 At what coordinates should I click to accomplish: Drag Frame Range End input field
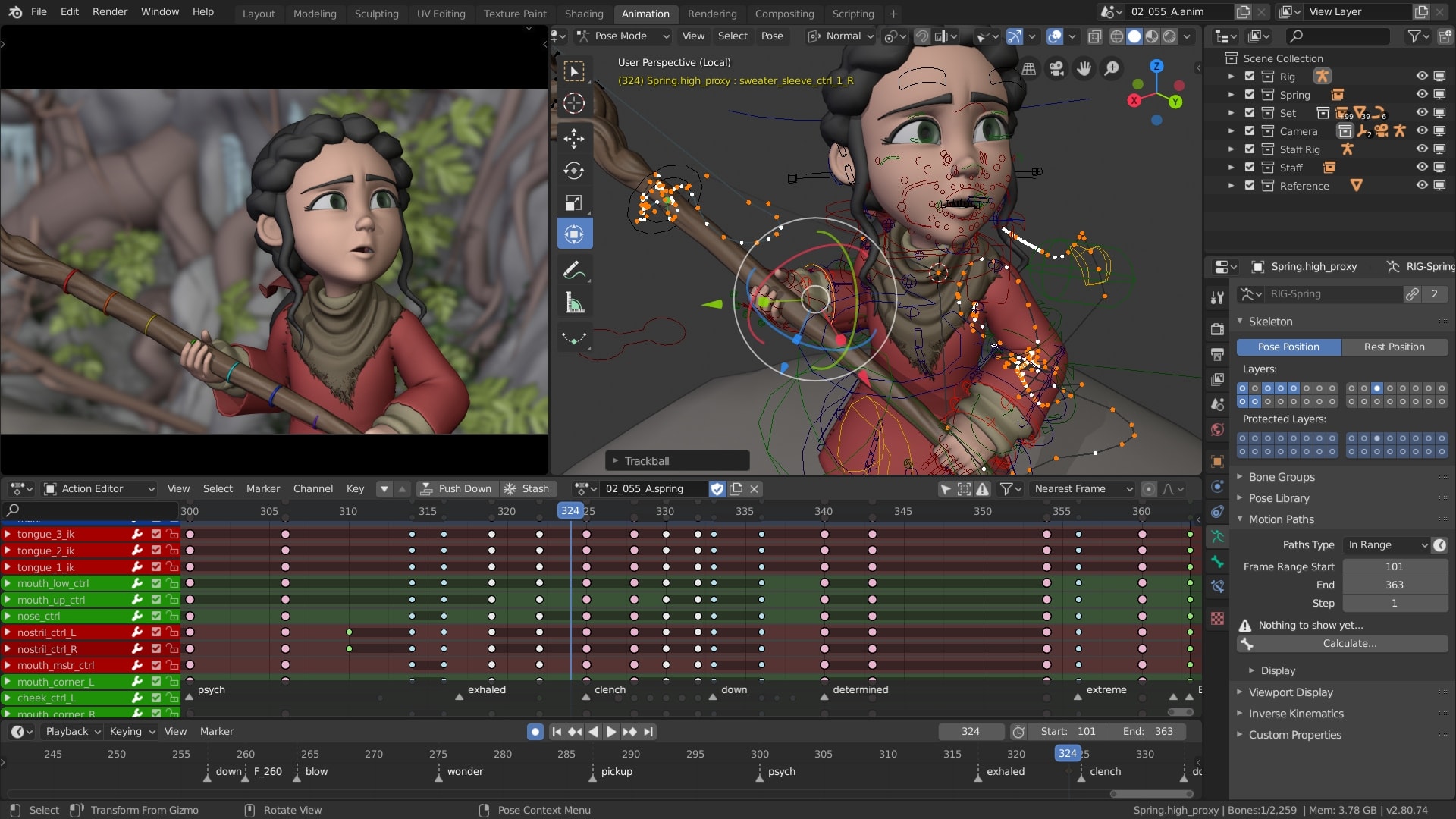[1393, 585]
